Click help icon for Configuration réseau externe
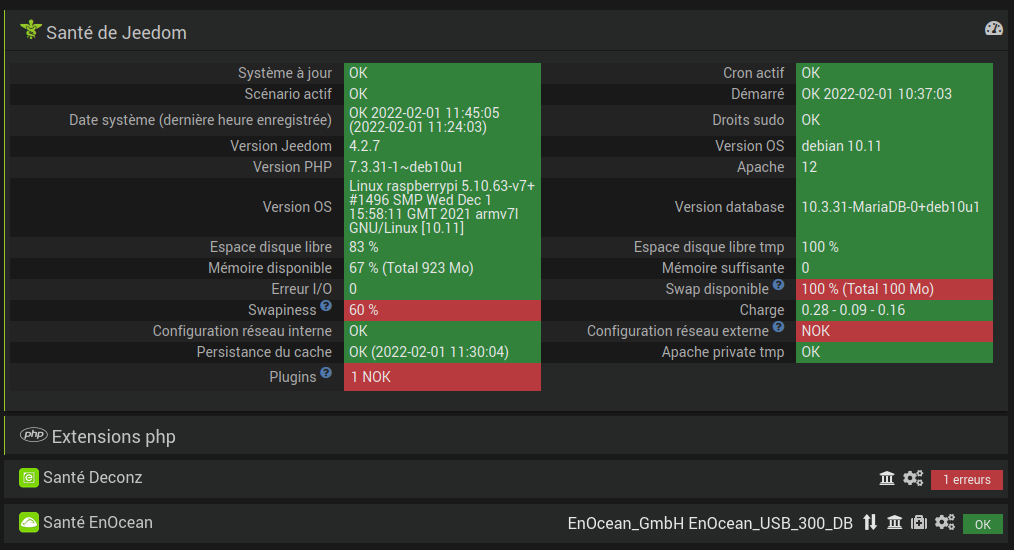Image resolution: width=1014 pixels, height=550 pixels. [778, 327]
